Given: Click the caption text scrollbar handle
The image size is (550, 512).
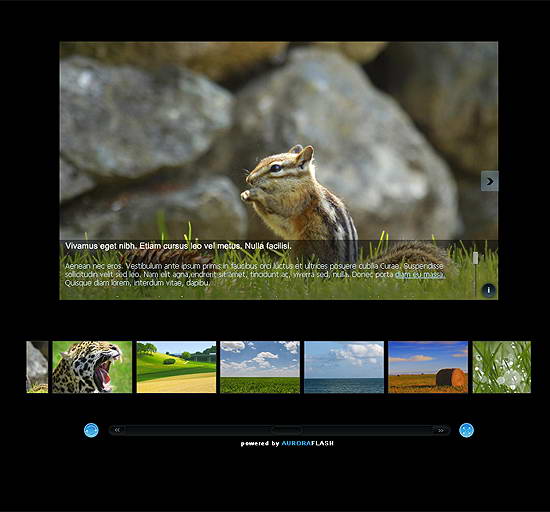Looking at the screenshot, I should click(x=475, y=258).
